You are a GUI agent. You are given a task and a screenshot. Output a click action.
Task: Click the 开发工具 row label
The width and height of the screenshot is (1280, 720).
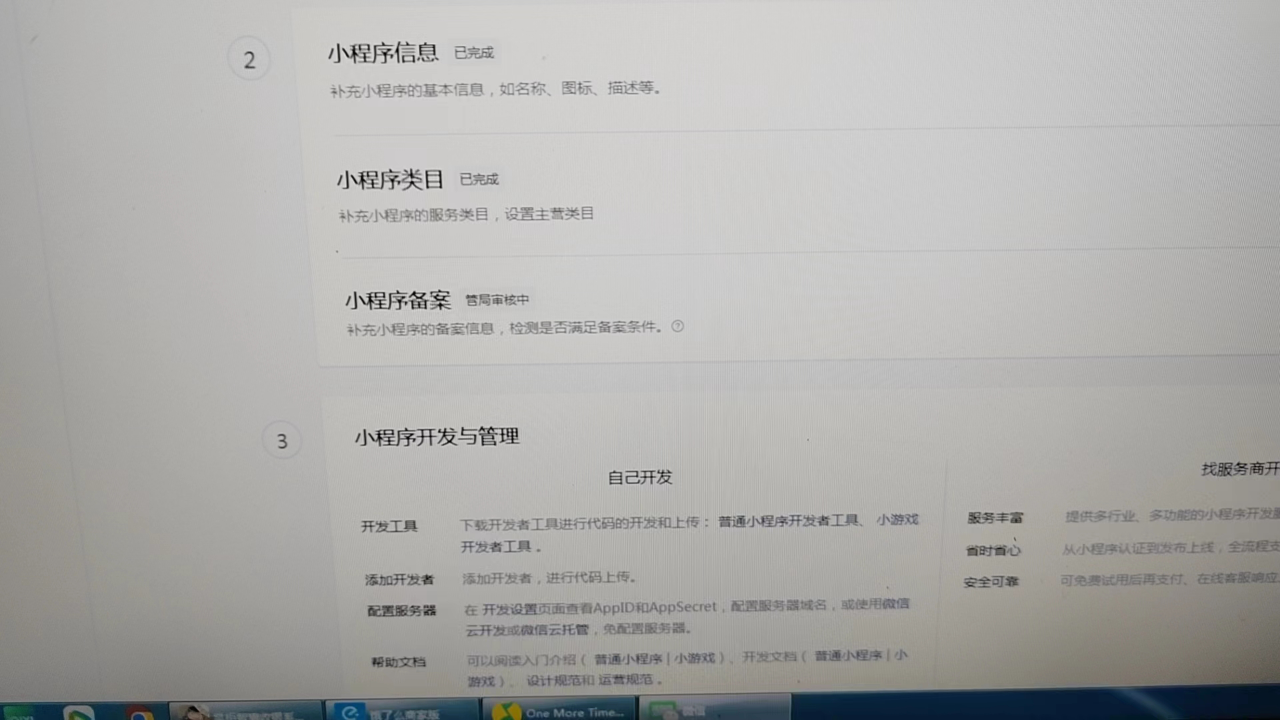click(389, 526)
